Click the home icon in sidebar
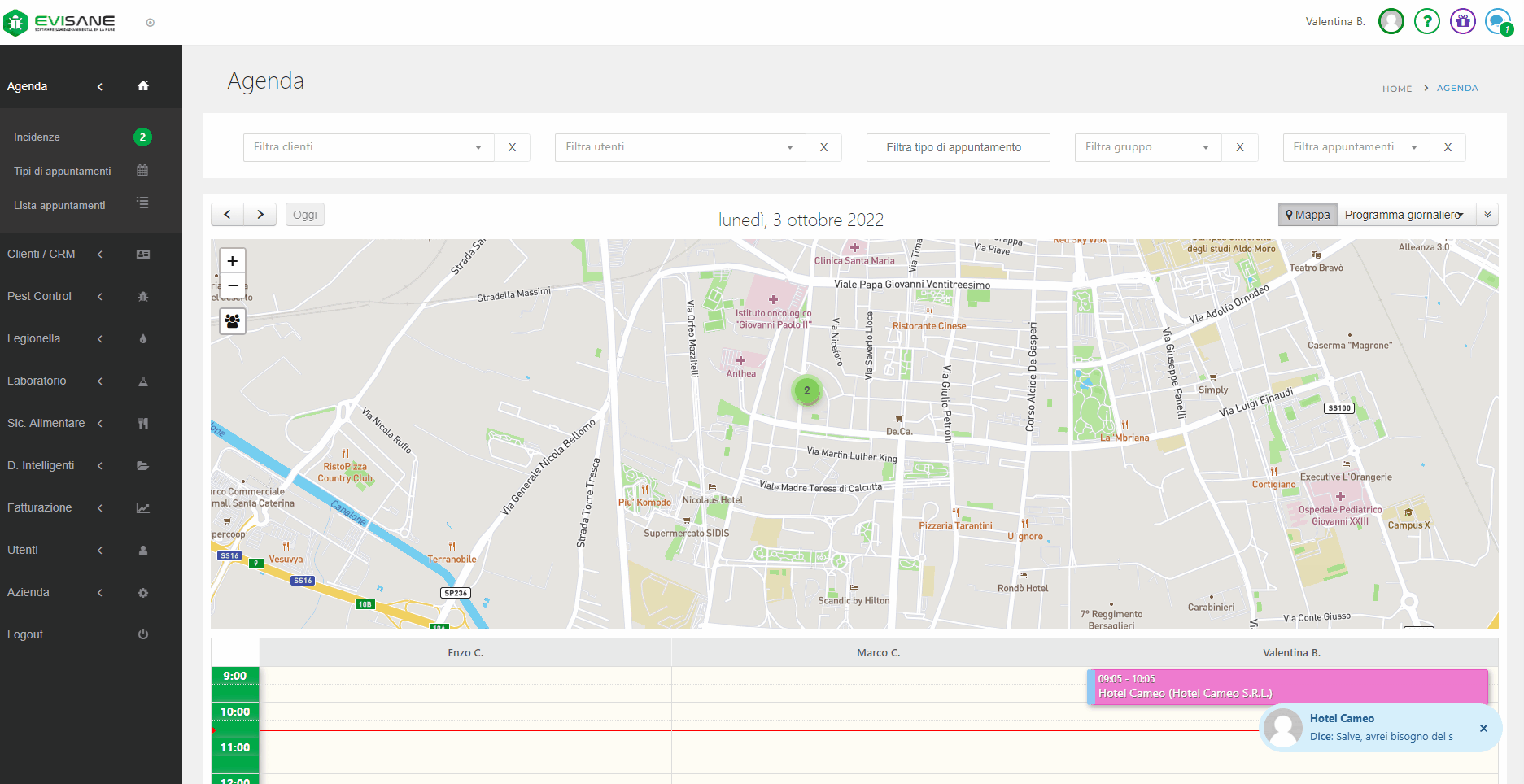The image size is (1524, 784). pos(143,86)
